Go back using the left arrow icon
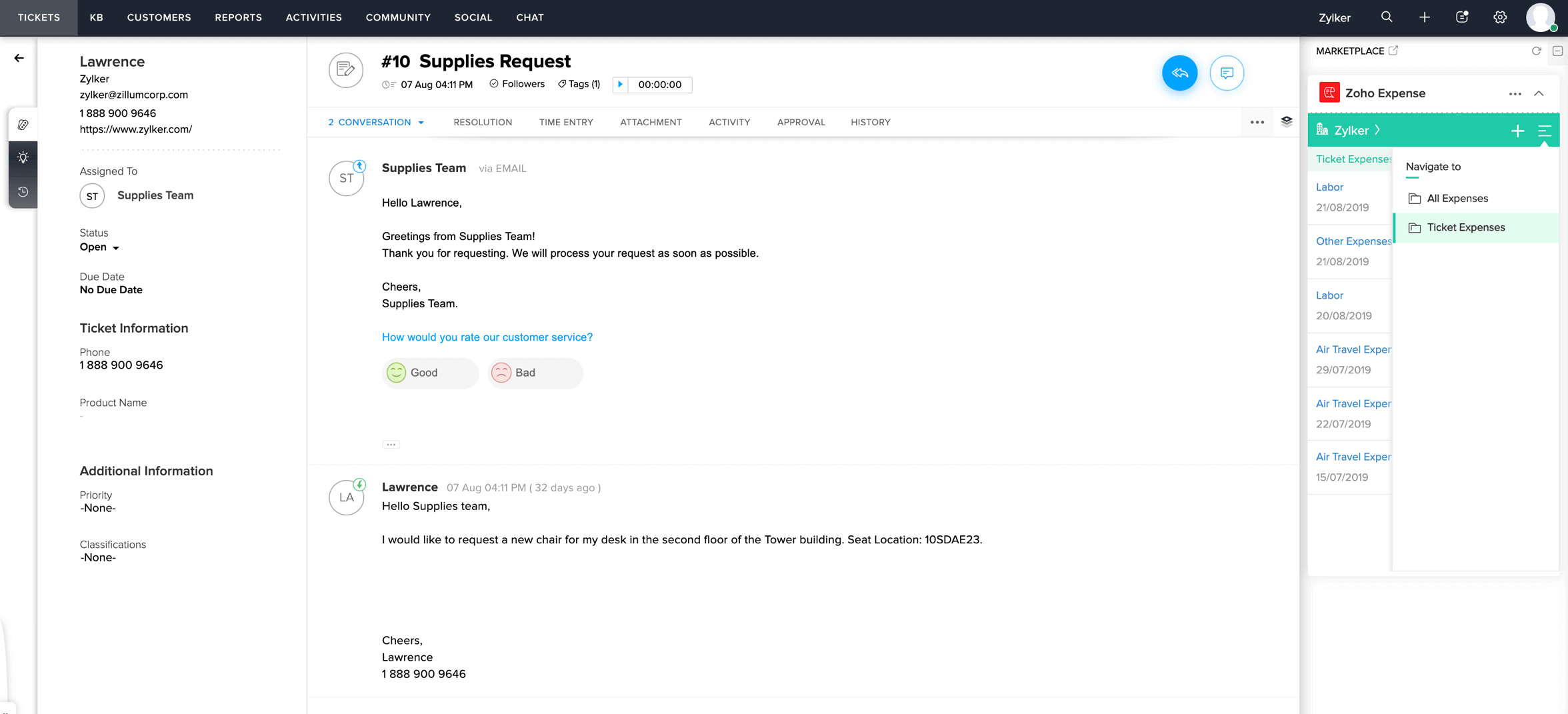1568x714 pixels. [x=19, y=58]
